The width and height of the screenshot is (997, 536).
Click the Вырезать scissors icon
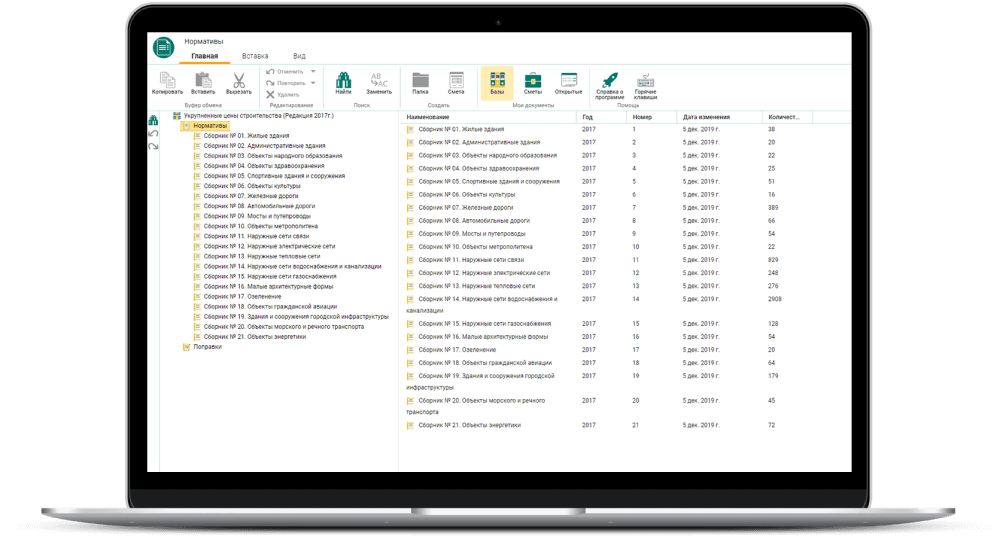pos(238,80)
